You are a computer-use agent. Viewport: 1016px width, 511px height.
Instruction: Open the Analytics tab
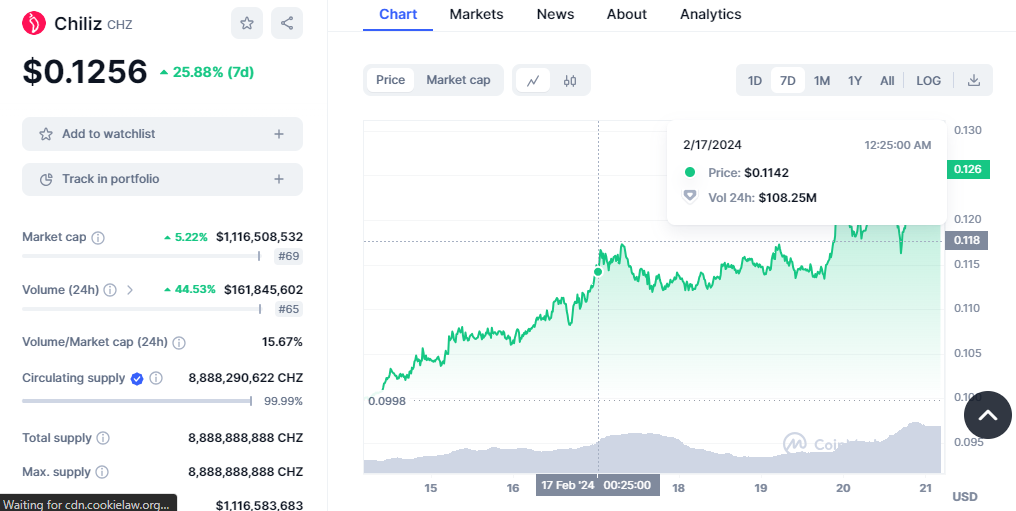pos(711,14)
